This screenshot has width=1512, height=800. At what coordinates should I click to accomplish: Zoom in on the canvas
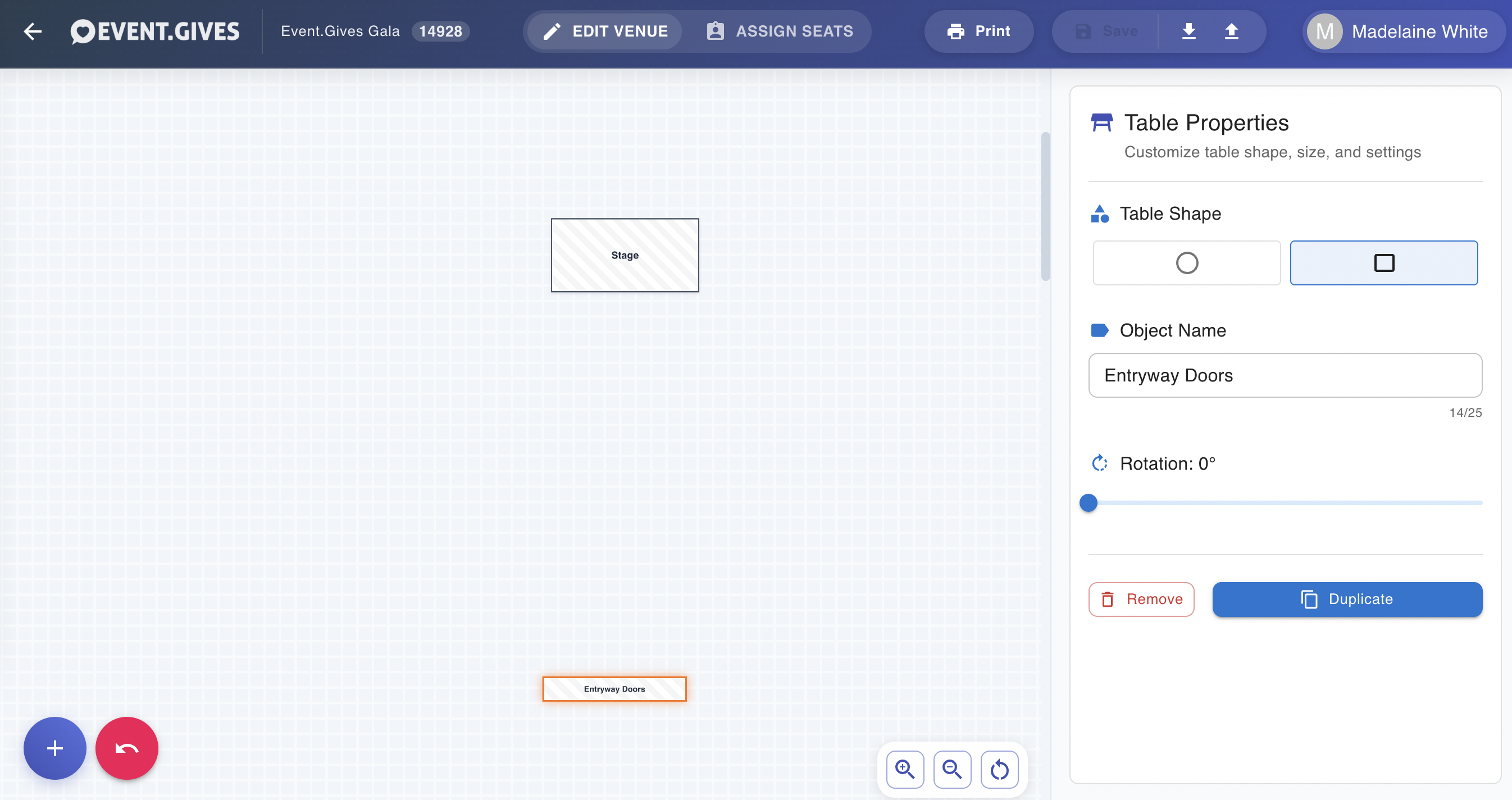point(904,770)
